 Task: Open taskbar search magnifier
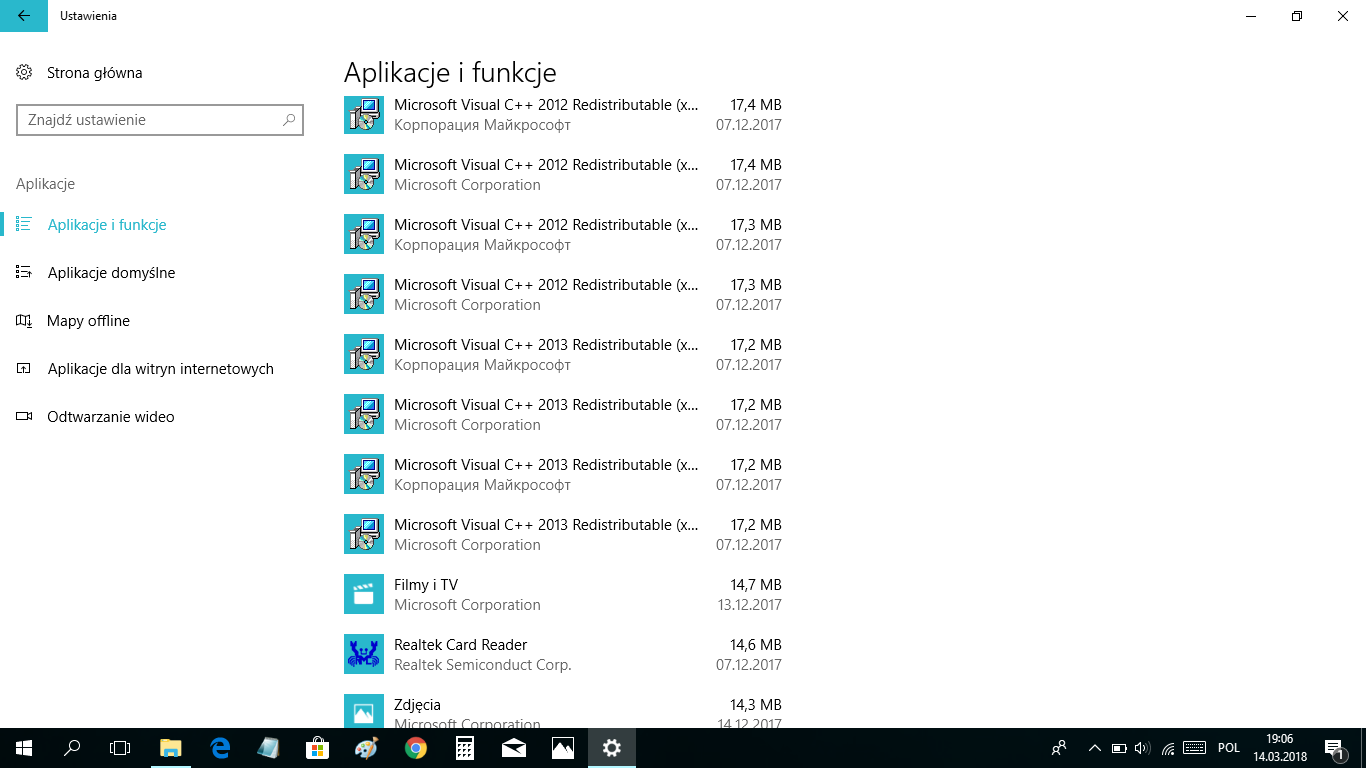point(72,748)
